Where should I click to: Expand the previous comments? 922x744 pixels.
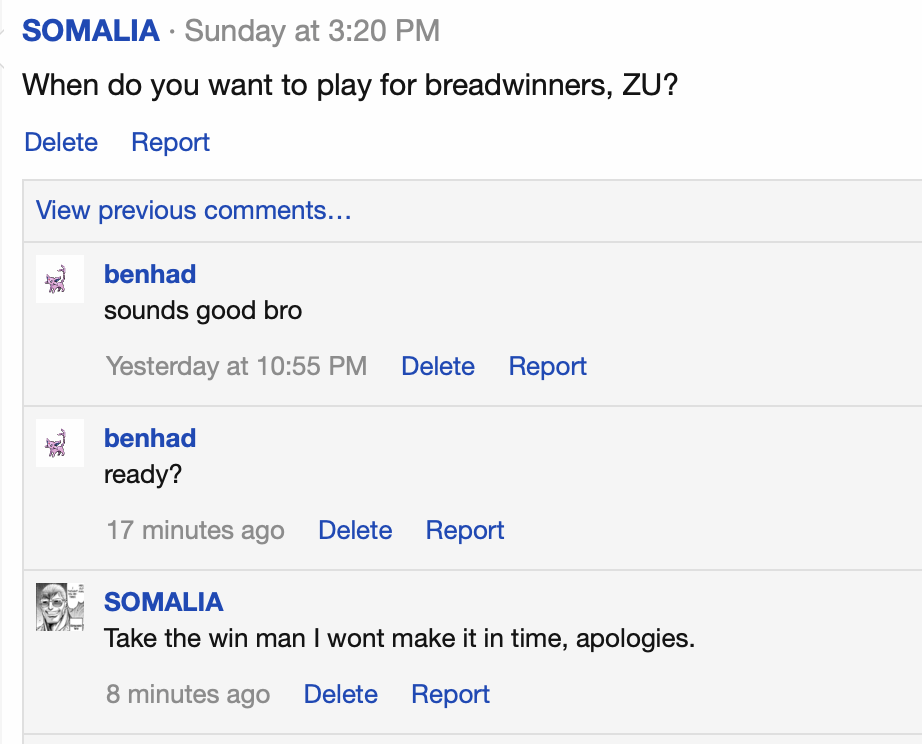click(x=192, y=210)
